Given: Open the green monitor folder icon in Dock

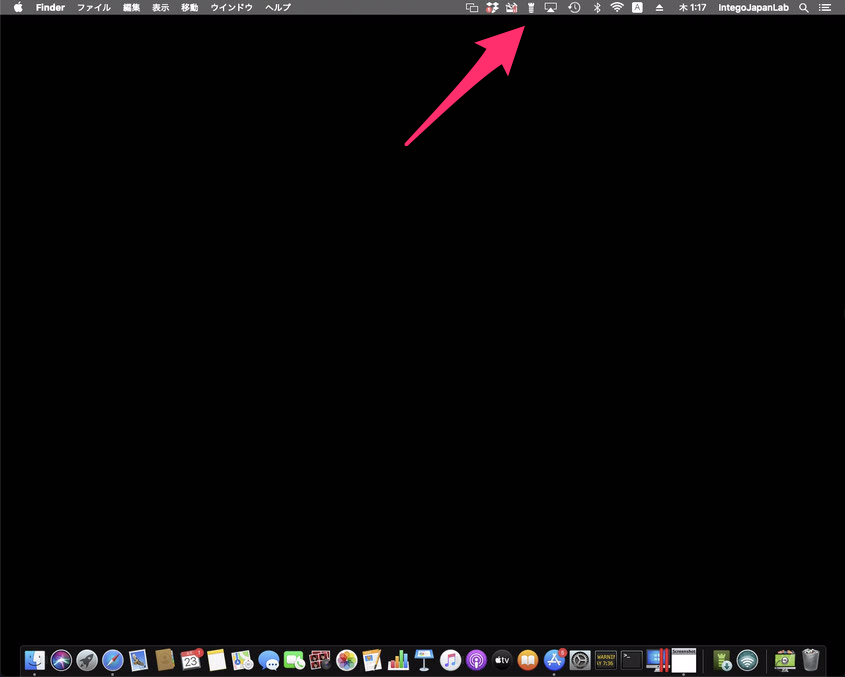Looking at the screenshot, I should click(785, 660).
